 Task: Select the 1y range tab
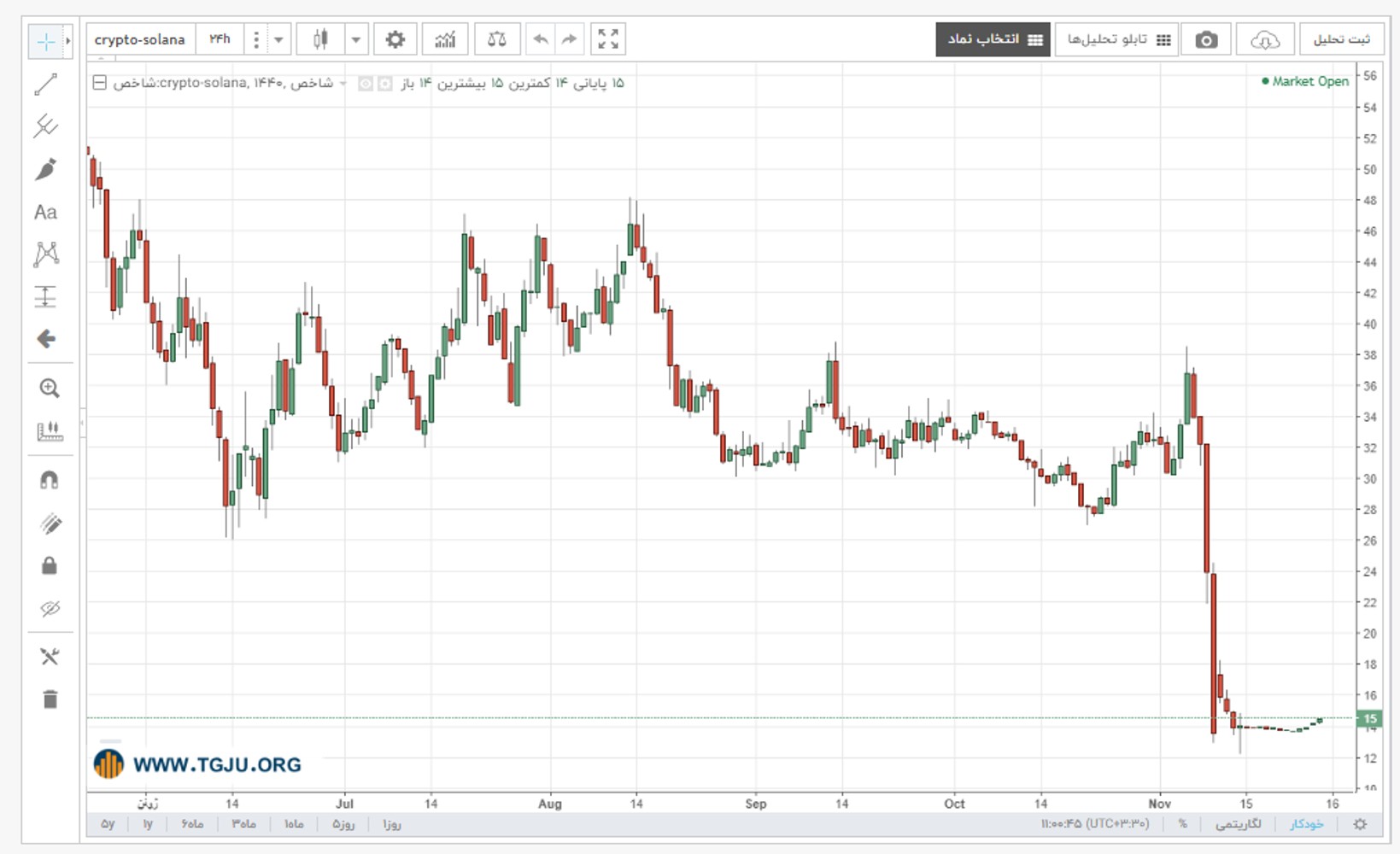148,824
